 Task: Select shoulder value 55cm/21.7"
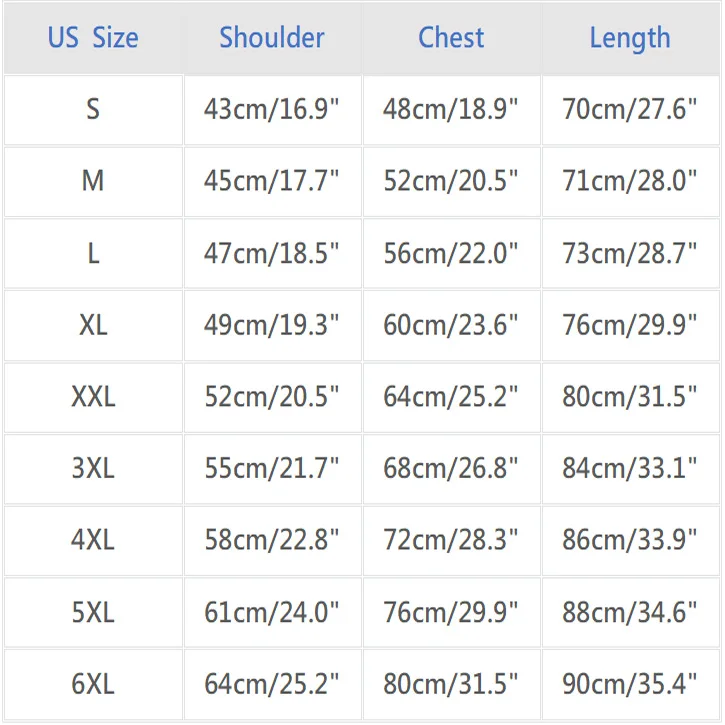pyautogui.click(x=272, y=468)
